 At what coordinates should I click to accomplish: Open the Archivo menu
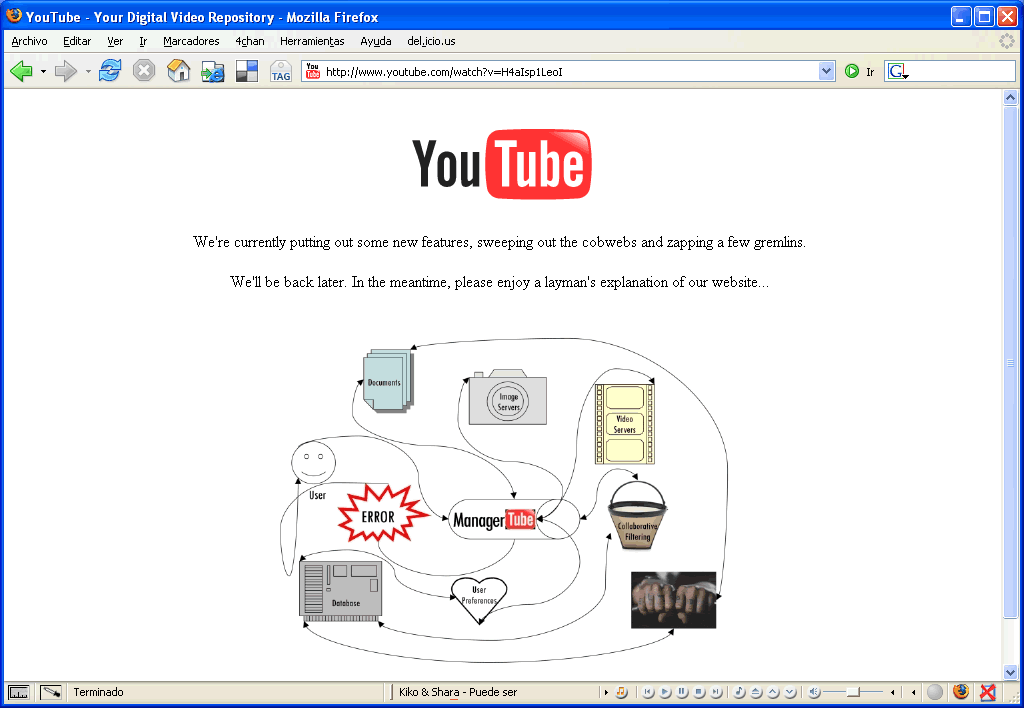pyautogui.click(x=29, y=41)
